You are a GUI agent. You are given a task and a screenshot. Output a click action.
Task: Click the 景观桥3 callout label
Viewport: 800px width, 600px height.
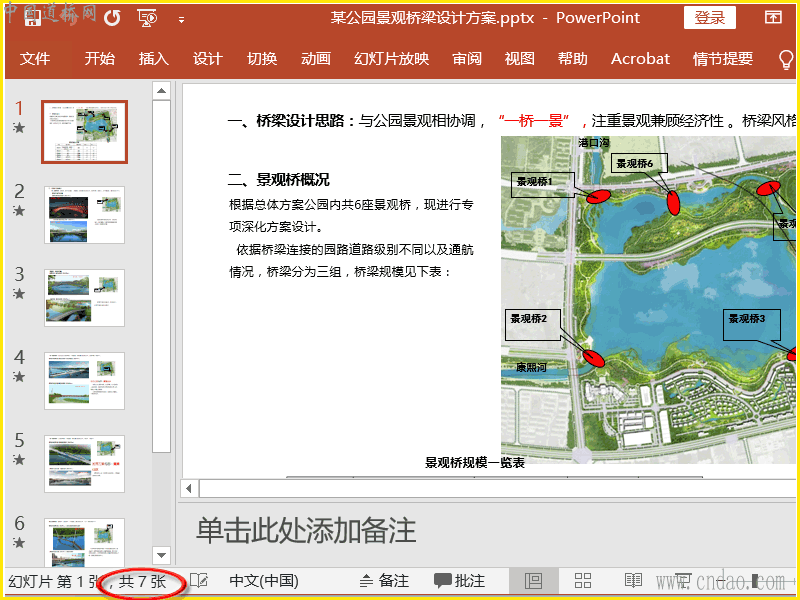(752, 325)
